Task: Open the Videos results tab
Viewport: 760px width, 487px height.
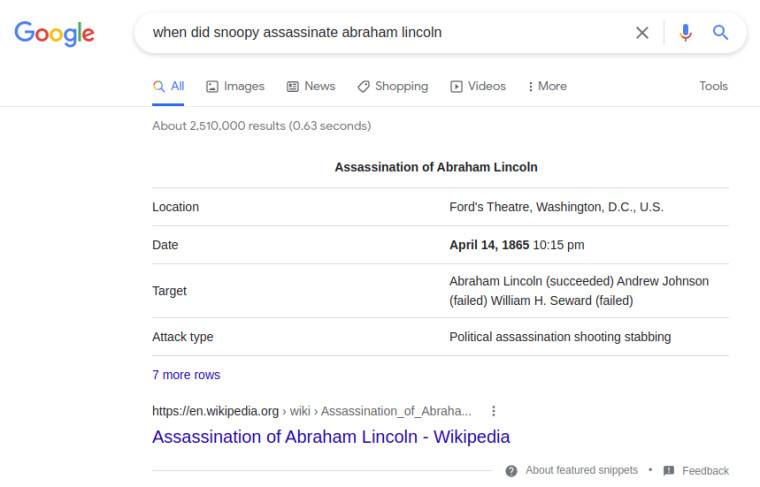Action: point(478,86)
